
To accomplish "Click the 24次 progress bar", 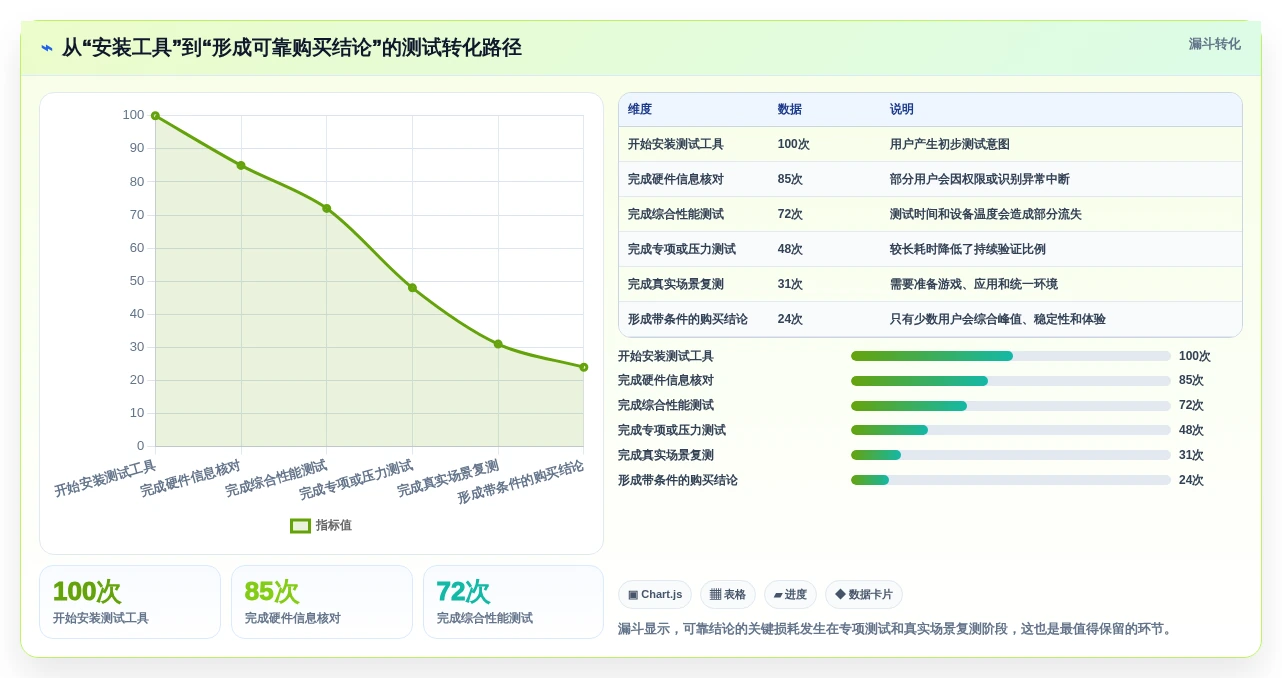I will pyautogui.click(x=1011, y=480).
